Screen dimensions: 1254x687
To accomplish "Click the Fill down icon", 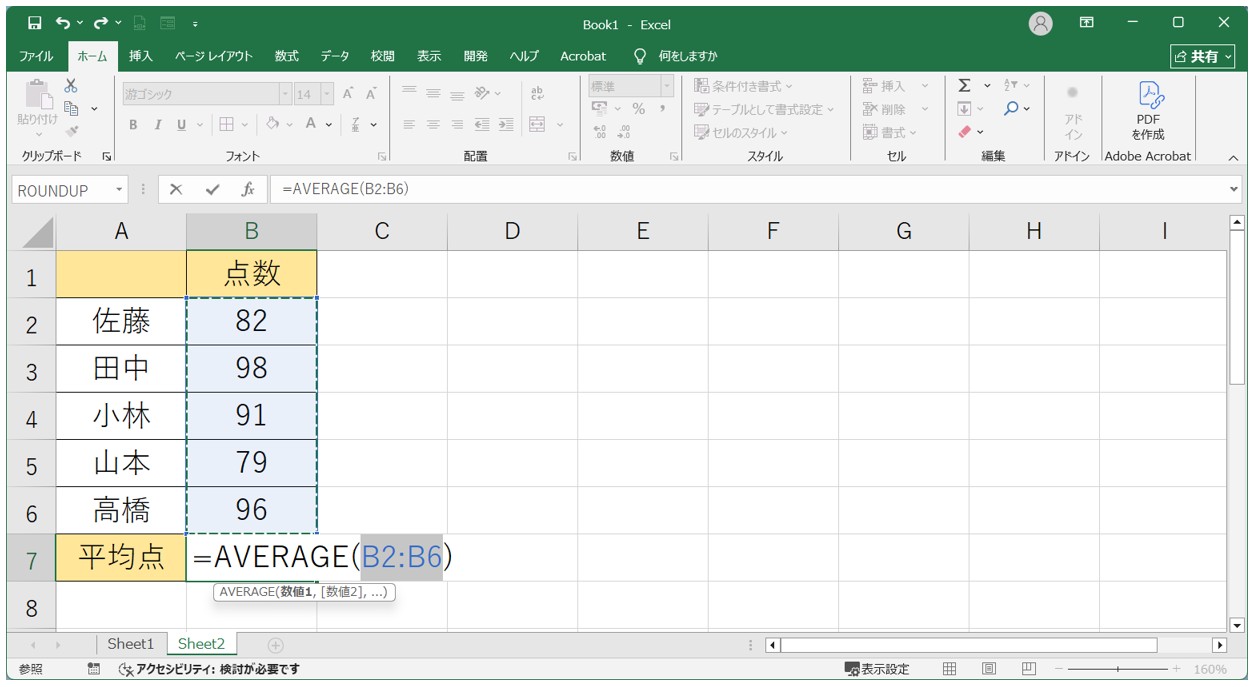I will (x=964, y=108).
